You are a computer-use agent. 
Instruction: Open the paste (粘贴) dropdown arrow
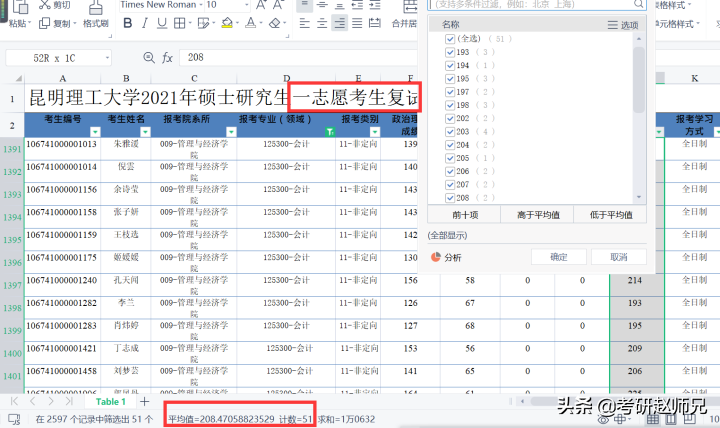(29, 23)
